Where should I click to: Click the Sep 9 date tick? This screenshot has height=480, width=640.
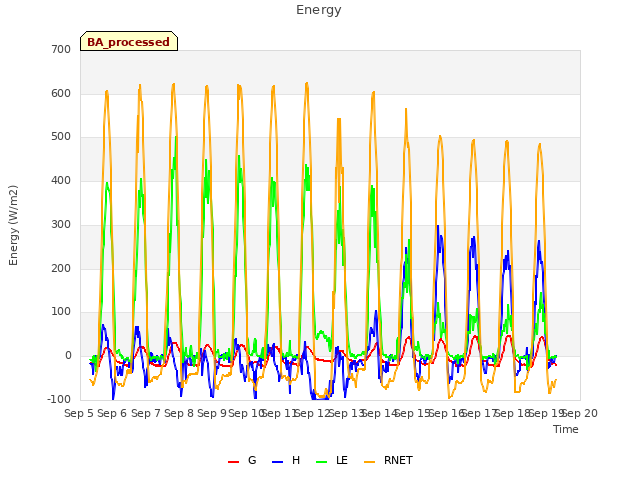212,413
